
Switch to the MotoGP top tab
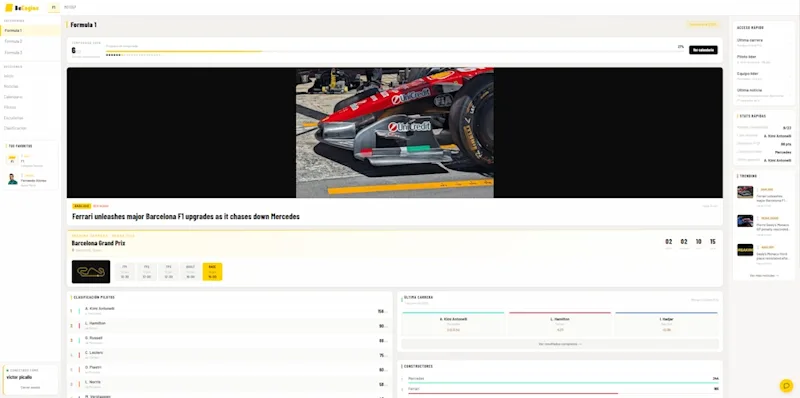point(70,8)
